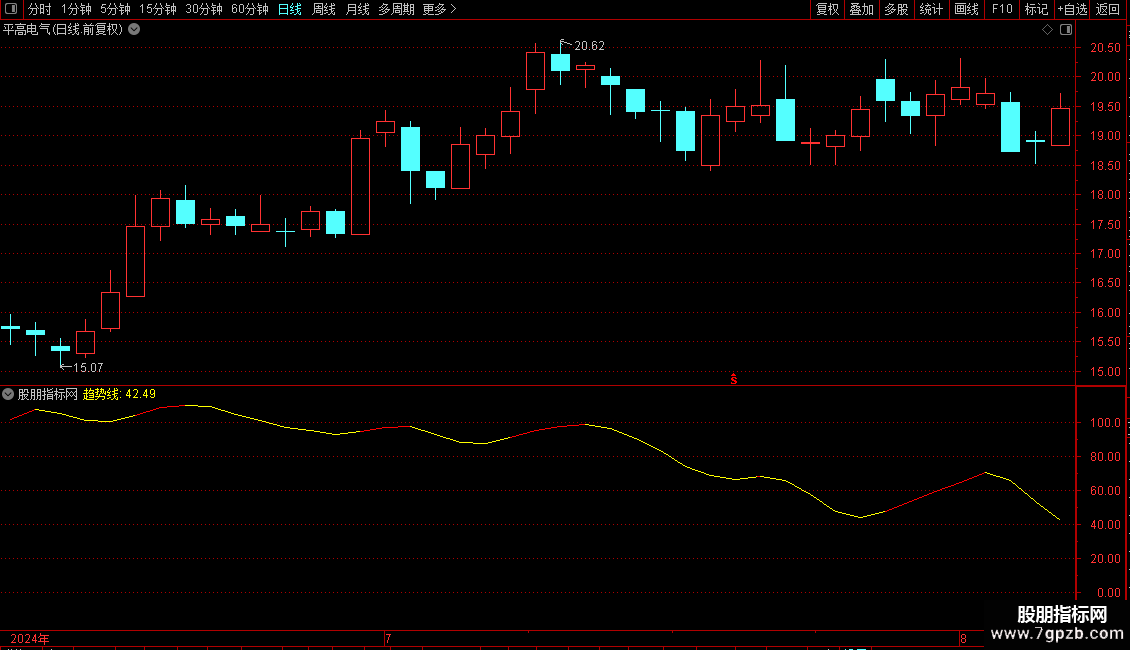This screenshot has width=1130, height=650.
Task: Click 标记 mark button
Action: point(1036,9)
